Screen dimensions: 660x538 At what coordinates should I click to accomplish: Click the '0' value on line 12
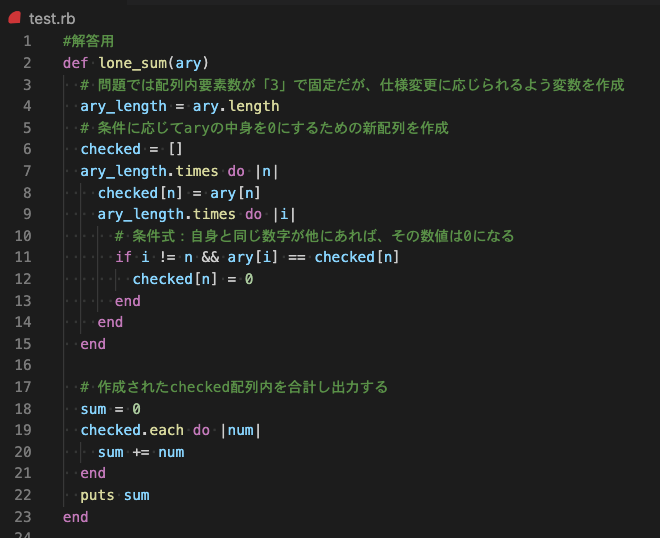249,279
